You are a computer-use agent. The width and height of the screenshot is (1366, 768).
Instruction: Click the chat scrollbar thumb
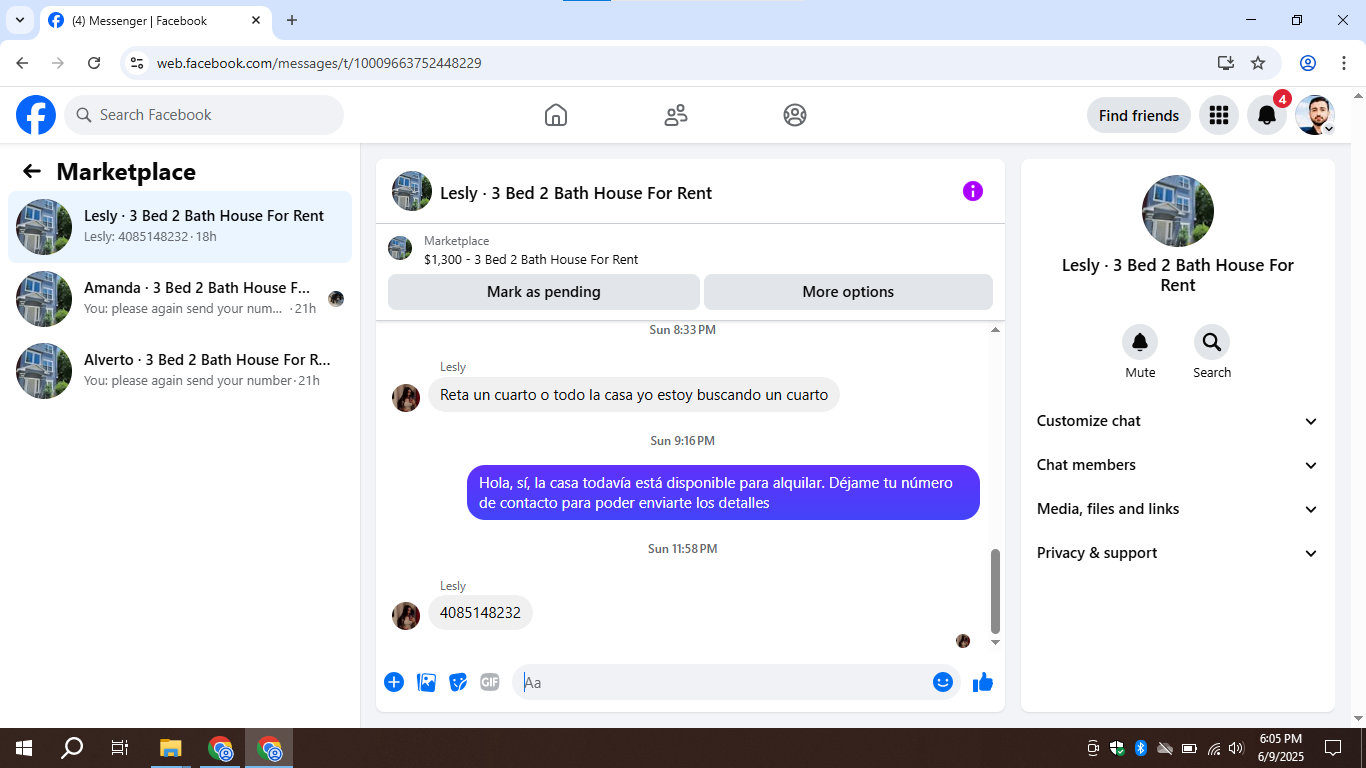point(995,591)
